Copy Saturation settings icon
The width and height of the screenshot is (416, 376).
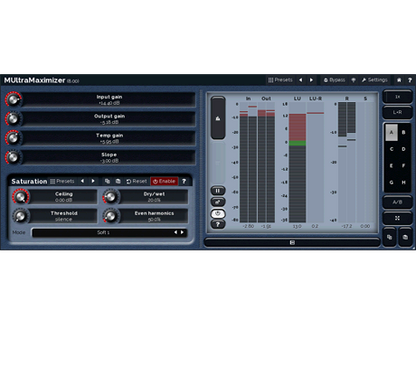pos(107,181)
